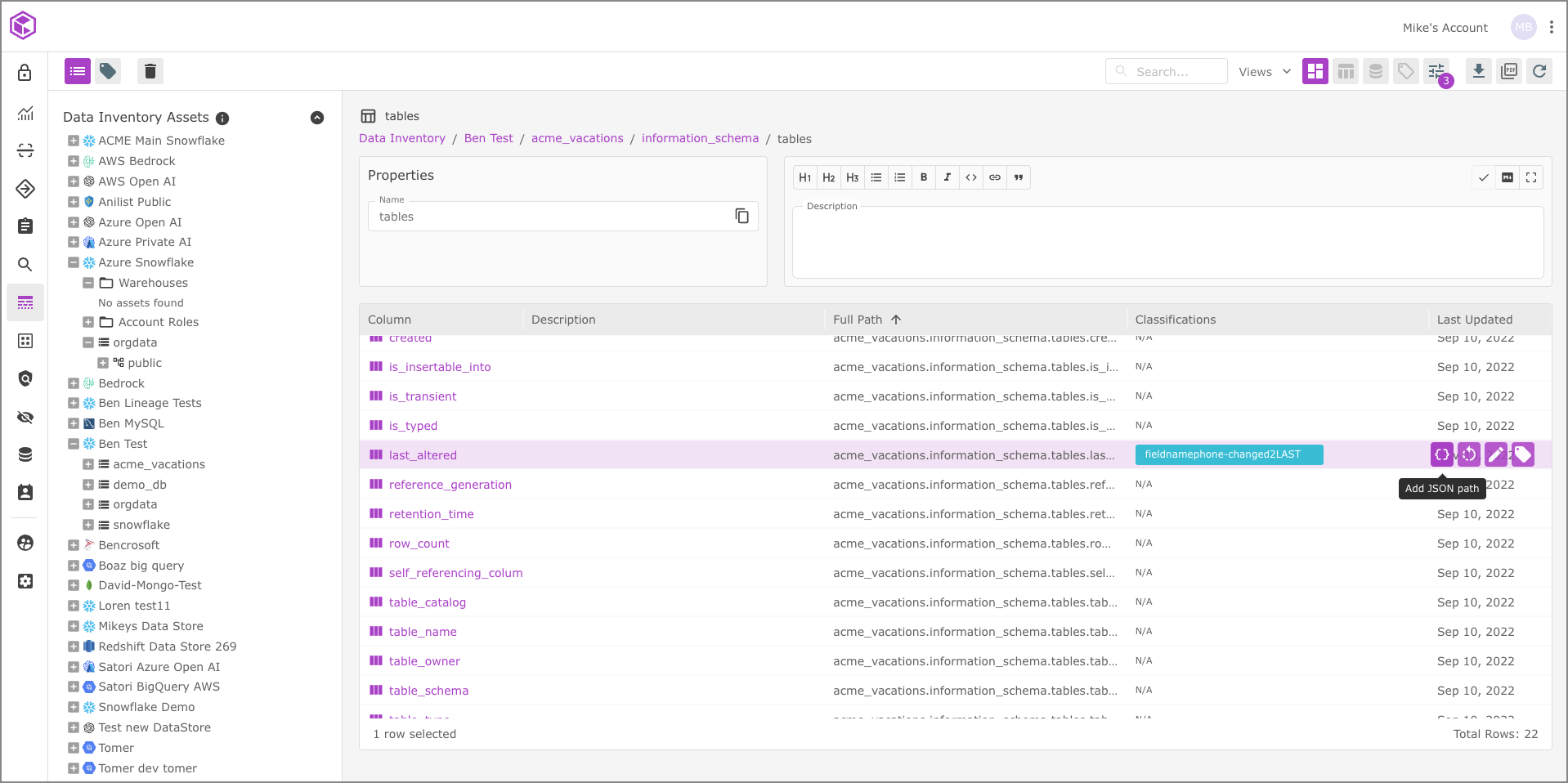Edit the last_altered row with pencil icon
Screen dimensions: 1568x783
coord(1495,454)
